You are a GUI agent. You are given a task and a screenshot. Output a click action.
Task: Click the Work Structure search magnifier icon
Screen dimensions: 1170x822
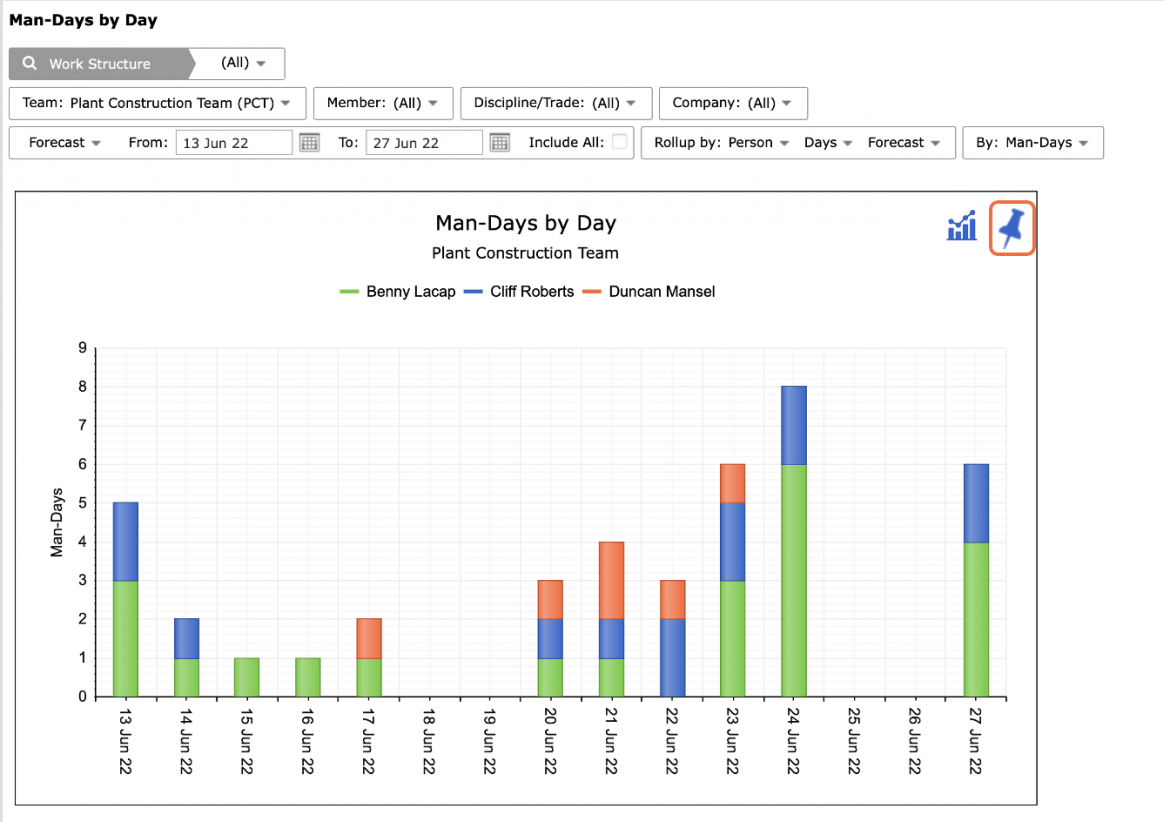click(30, 63)
